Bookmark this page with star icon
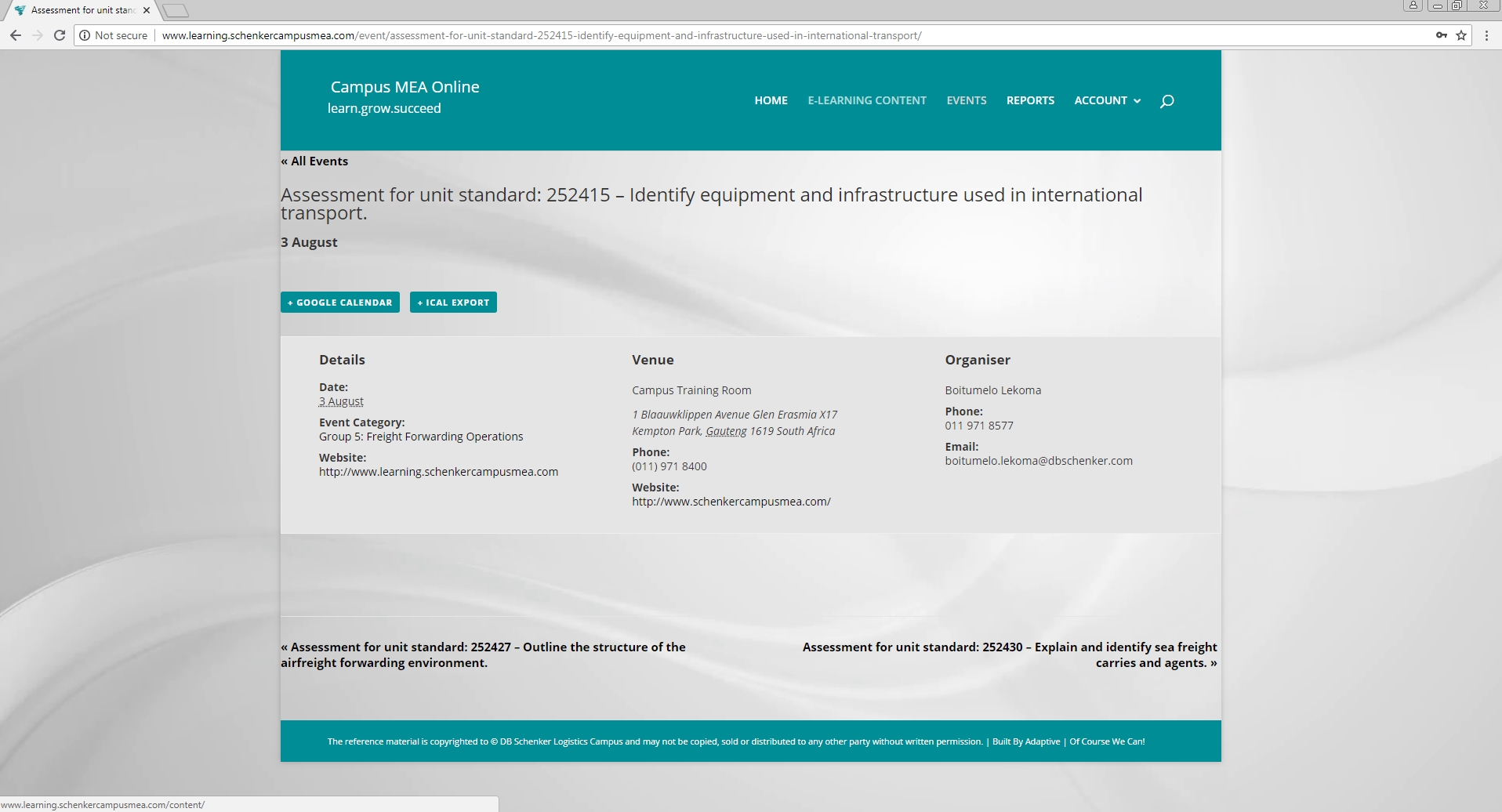Image resolution: width=1502 pixels, height=812 pixels. point(1461,35)
